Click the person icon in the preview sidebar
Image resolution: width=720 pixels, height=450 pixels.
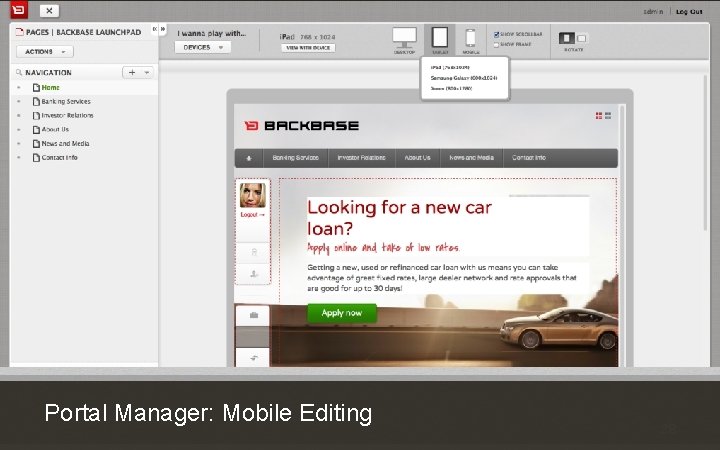click(253, 274)
